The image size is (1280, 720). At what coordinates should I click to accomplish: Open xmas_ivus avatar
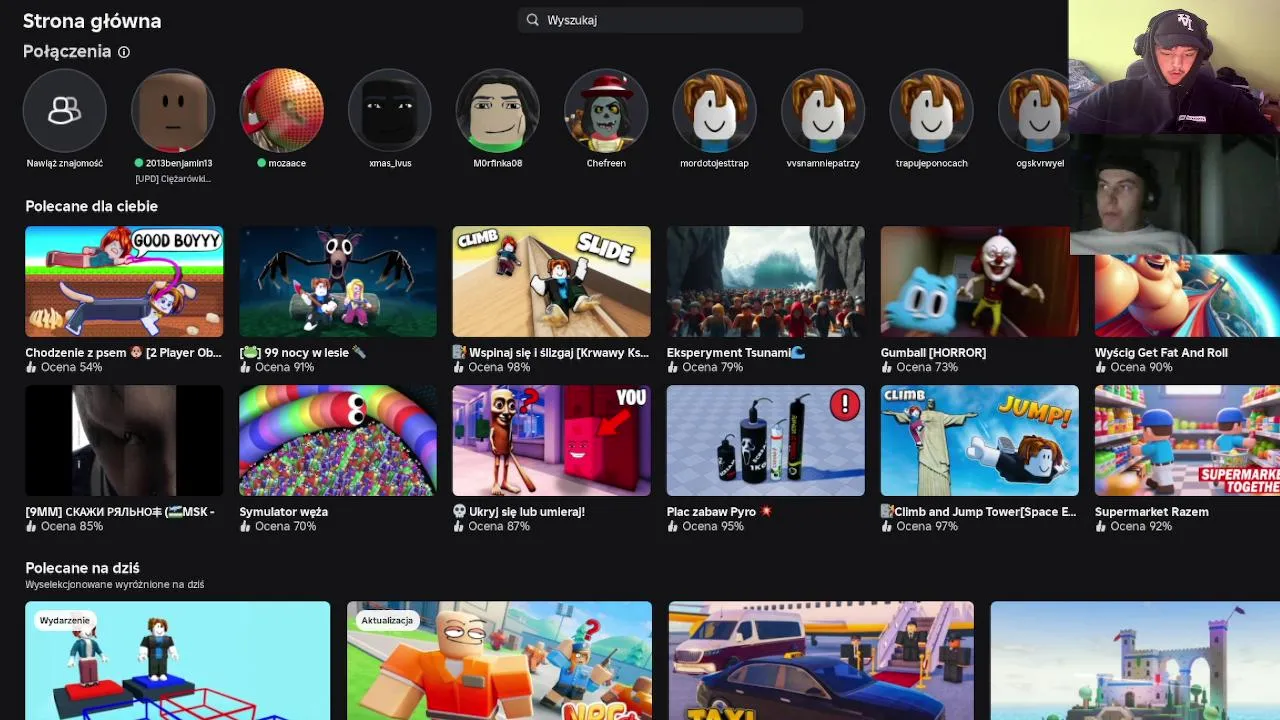(390, 110)
